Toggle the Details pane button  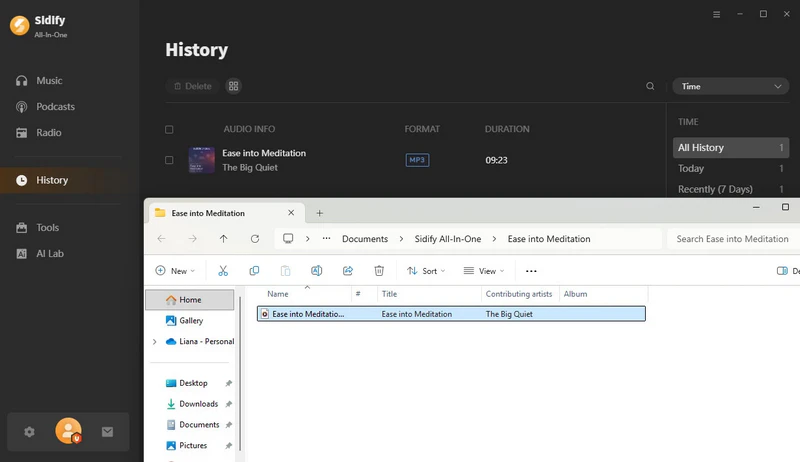[x=787, y=271]
